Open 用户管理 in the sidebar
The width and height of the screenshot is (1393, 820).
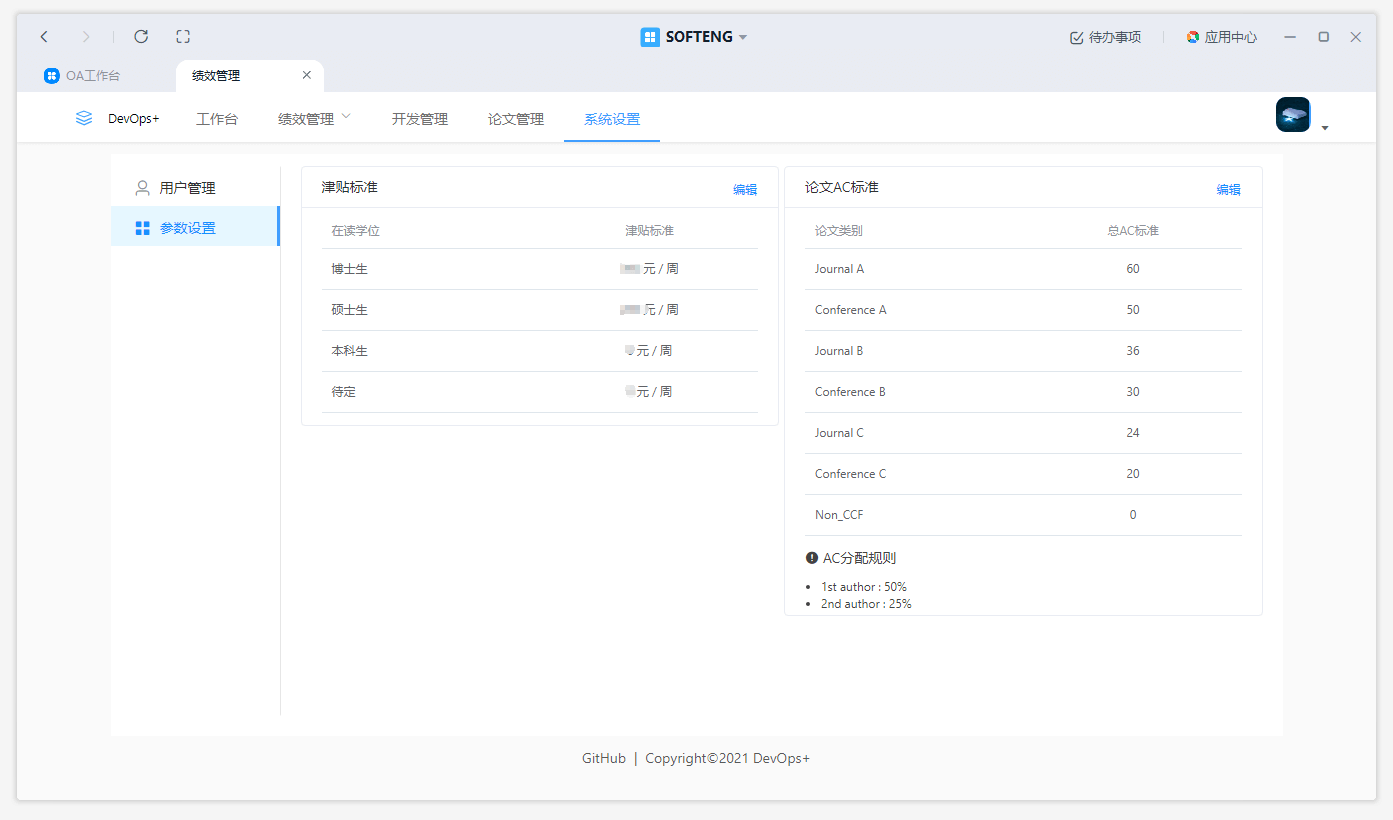point(195,188)
